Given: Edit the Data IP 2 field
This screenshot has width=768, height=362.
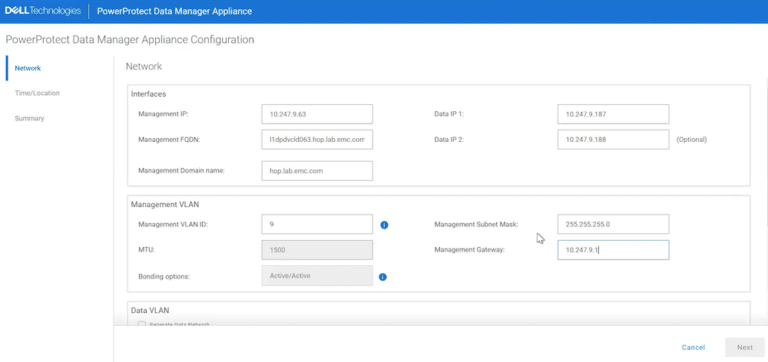Looking at the screenshot, I should pyautogui.click(x=613, y=139).
